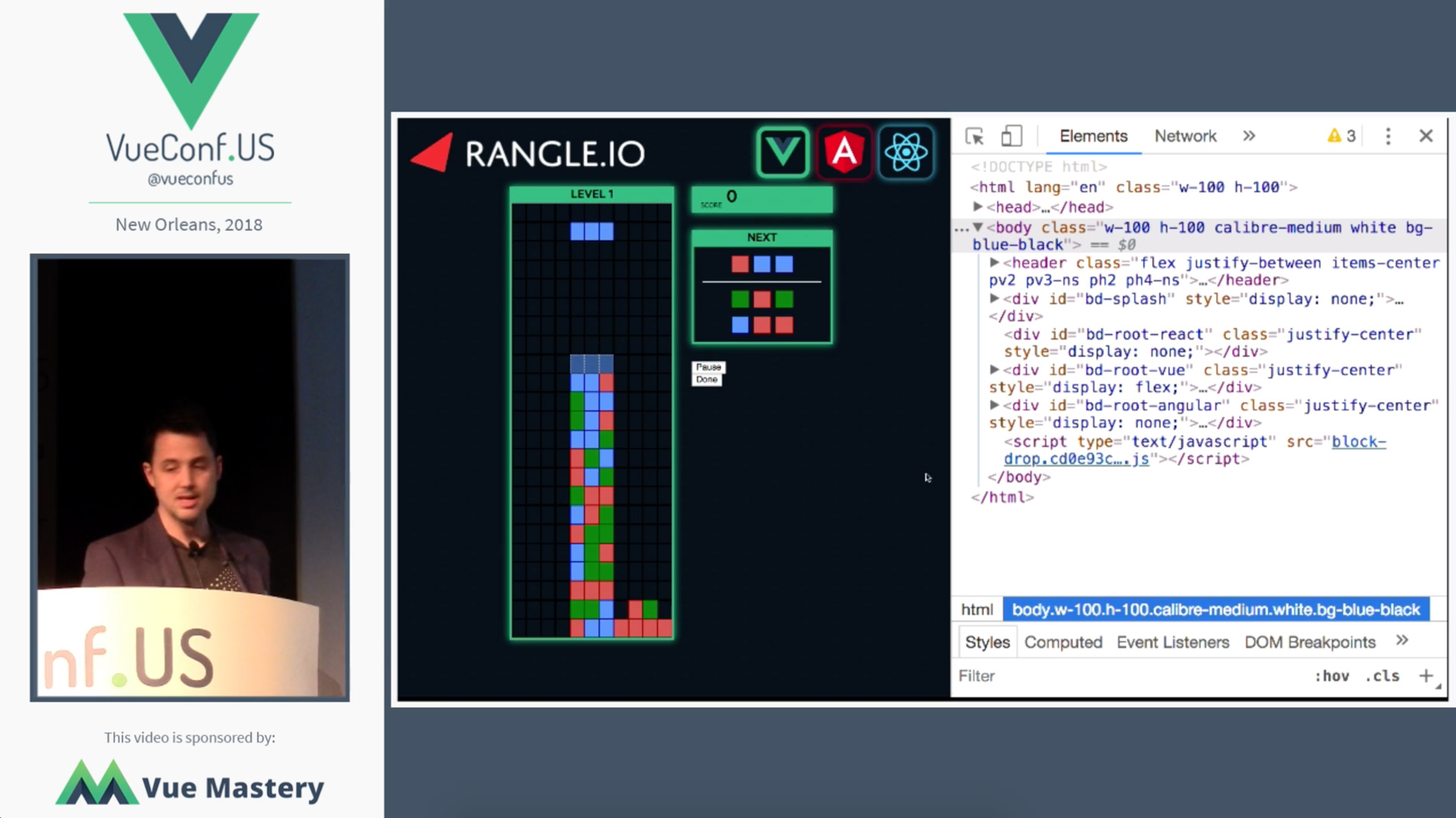Show more style pane tabs chevron

pyautogui.click(x=1402, y=641)
